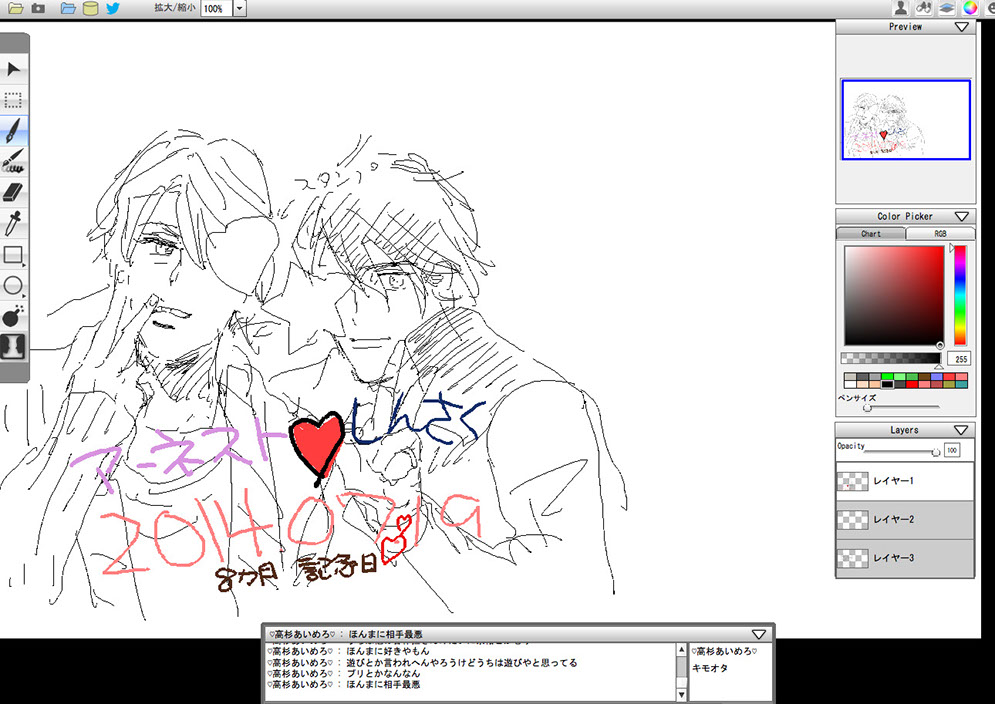Select layer レイヤー3
This screenshot has height=704, width=995.
[x=905, y=558]
